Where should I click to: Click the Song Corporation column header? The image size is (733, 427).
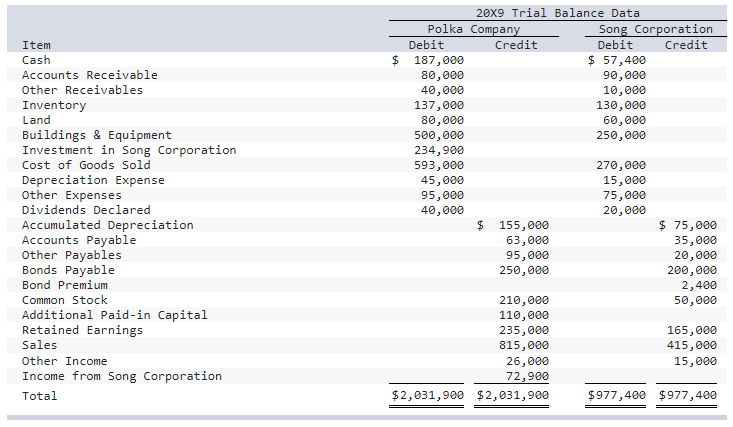point(655,29)
